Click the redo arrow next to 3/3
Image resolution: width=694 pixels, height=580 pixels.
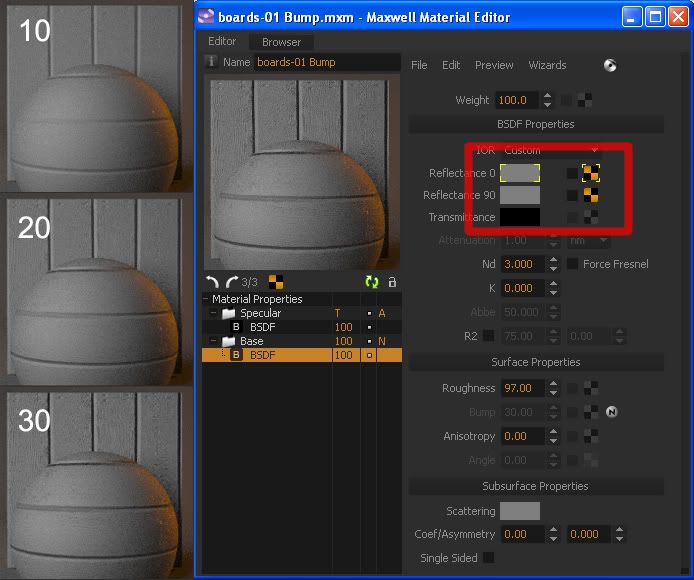tap(232, 282)
